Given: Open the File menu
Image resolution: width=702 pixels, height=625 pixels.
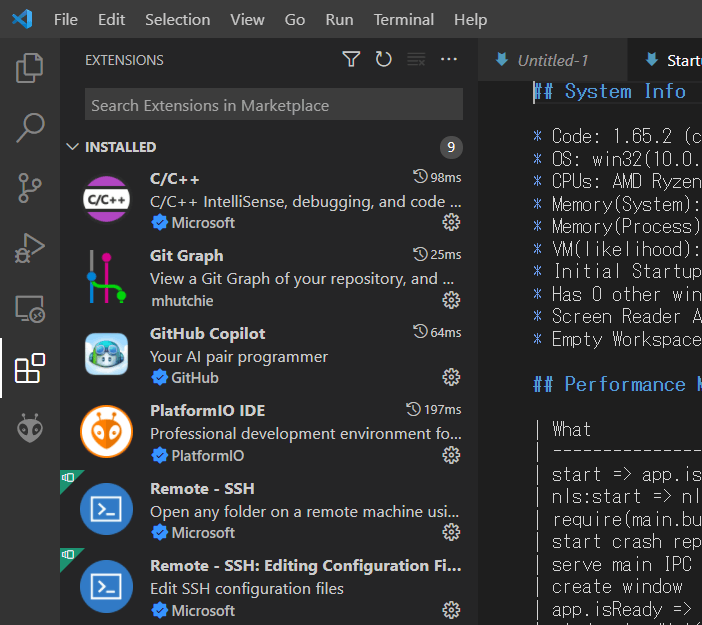Looking at the screenshot, I should click(x=66, y=20).
